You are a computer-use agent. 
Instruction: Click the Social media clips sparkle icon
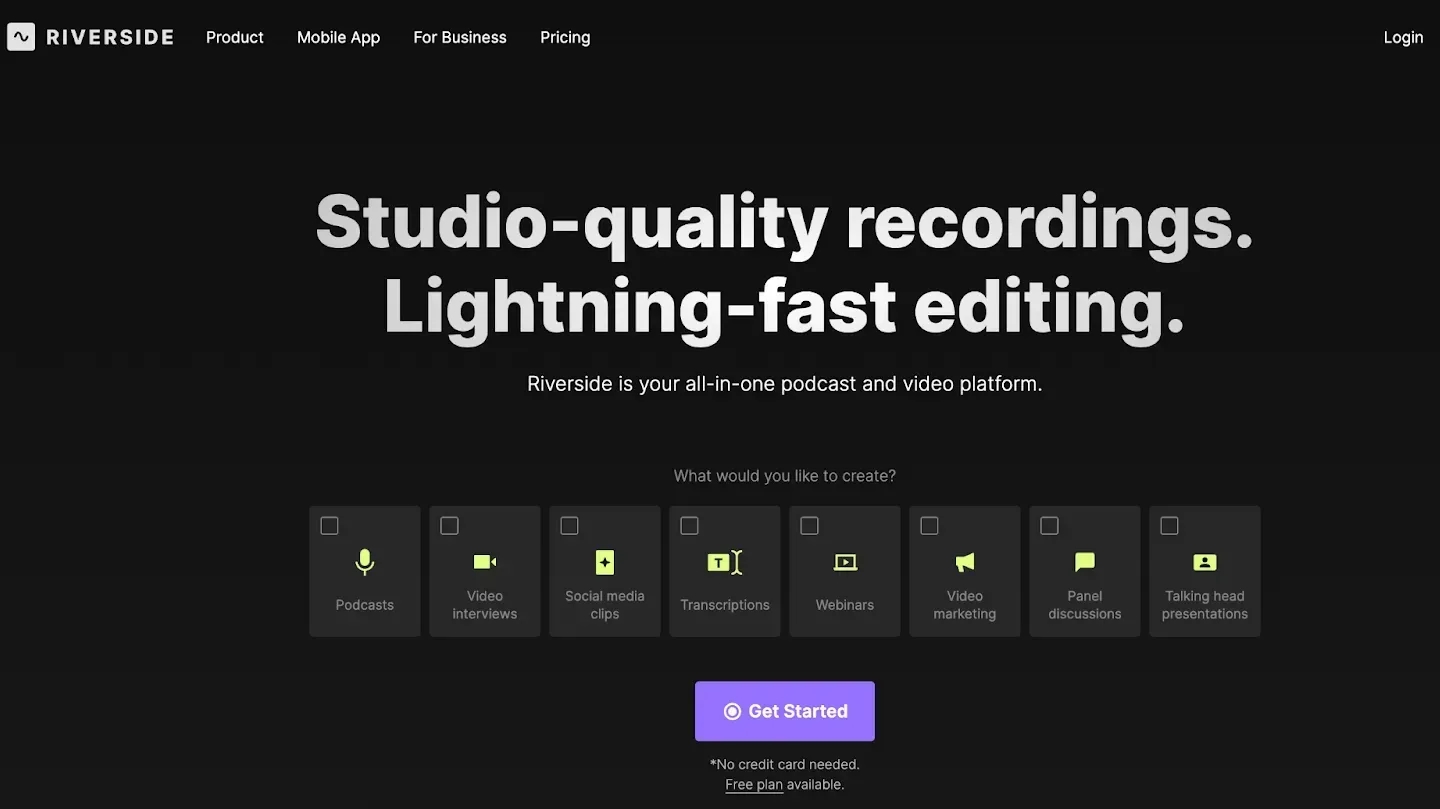click(605, 562)
